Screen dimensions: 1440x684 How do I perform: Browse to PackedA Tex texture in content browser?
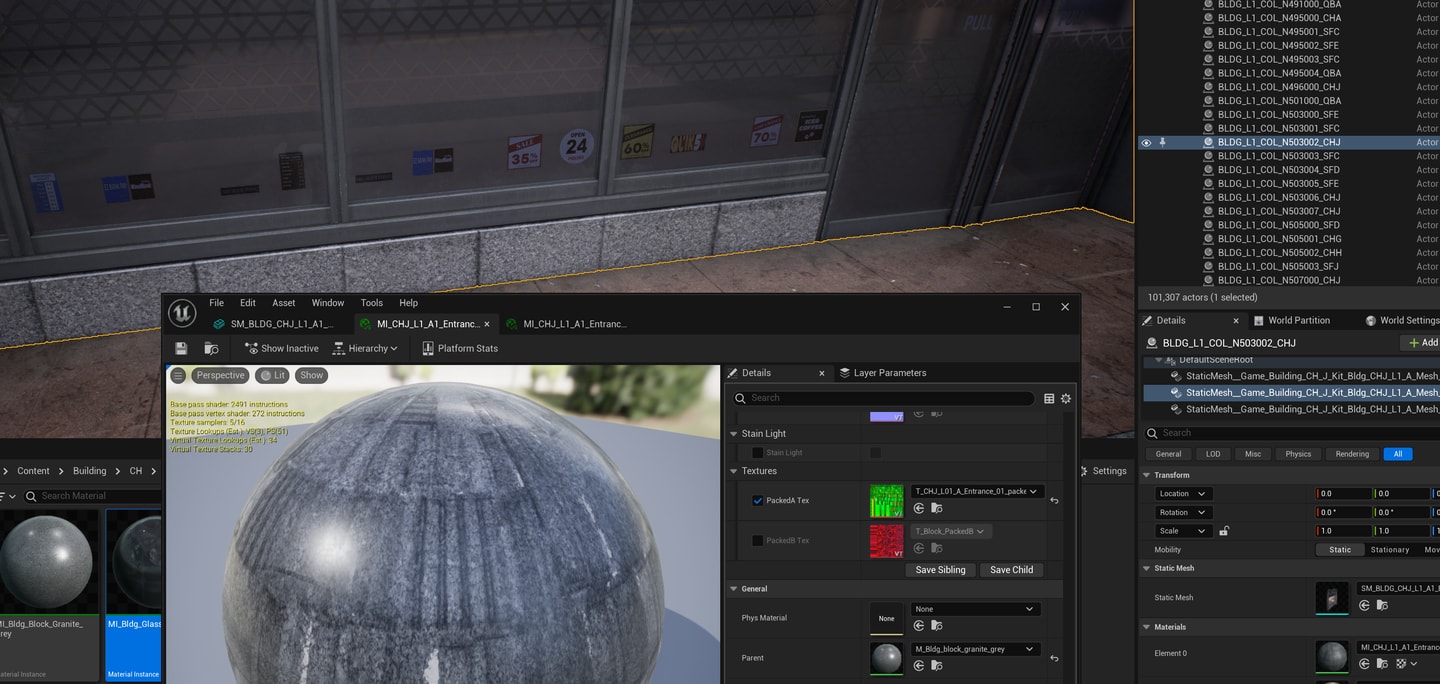[x=937, y=508]
